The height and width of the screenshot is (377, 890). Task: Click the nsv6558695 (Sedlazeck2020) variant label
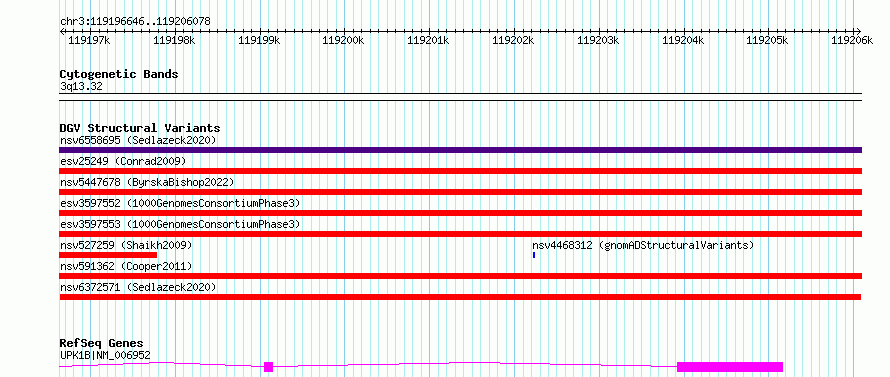138,140
